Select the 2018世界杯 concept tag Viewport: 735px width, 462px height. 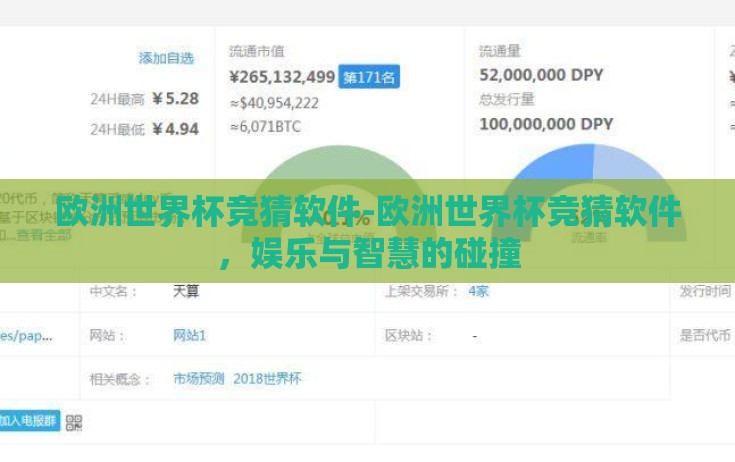pos(267,379)
